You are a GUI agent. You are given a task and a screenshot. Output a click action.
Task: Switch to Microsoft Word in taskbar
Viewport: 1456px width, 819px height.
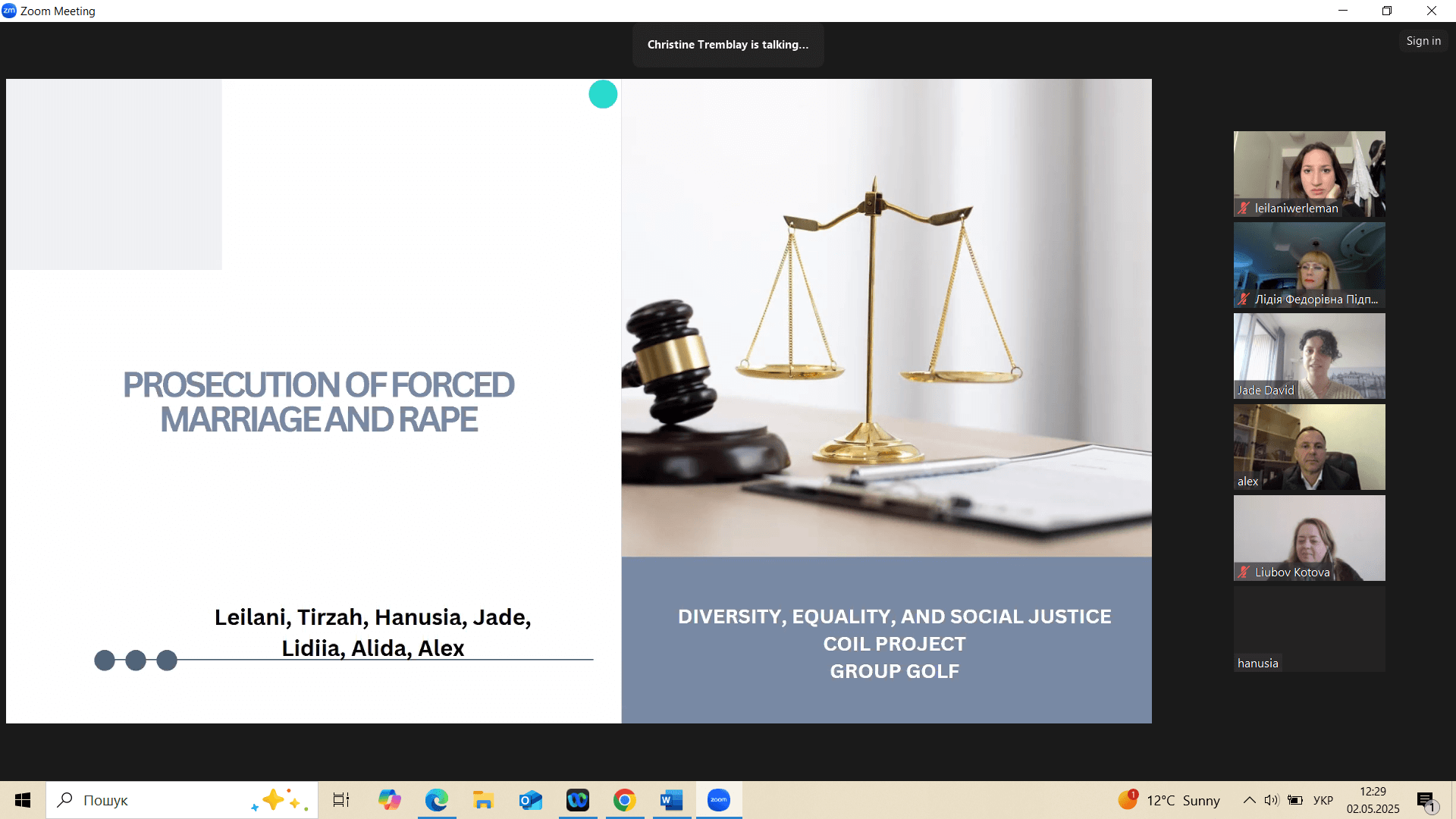(672, 800)
